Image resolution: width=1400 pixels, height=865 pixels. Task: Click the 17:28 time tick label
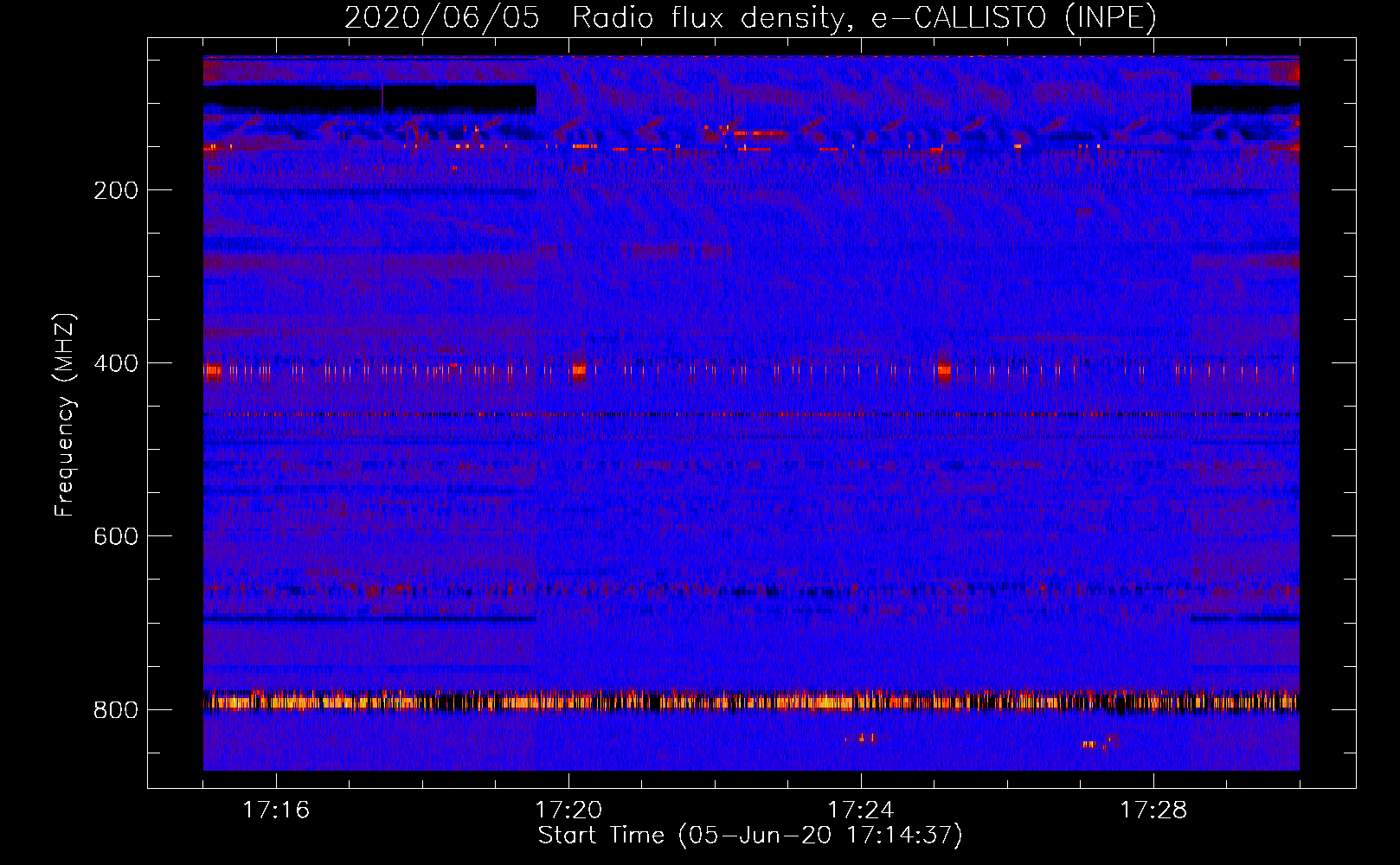(x=1153, y=810)
